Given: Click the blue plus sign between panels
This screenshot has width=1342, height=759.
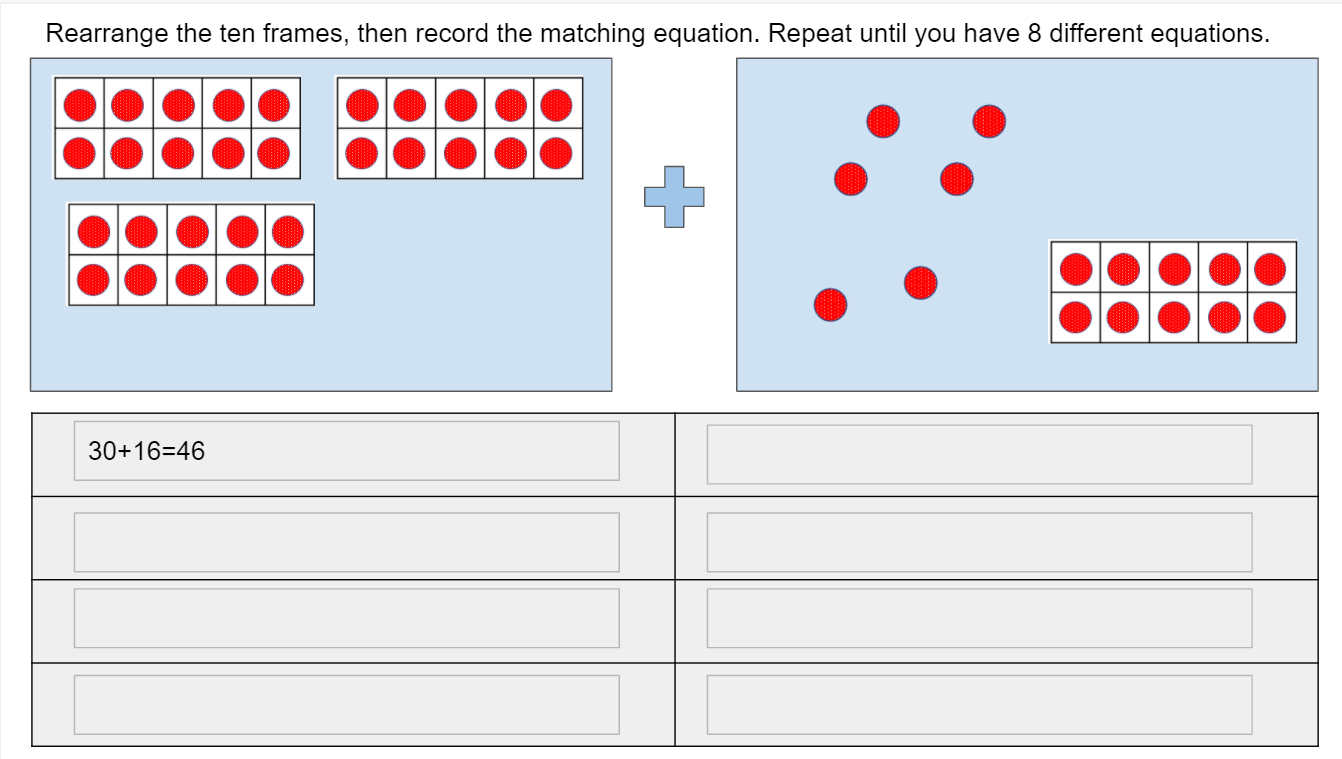Looking at the screenshot, I should click(674, 197).
